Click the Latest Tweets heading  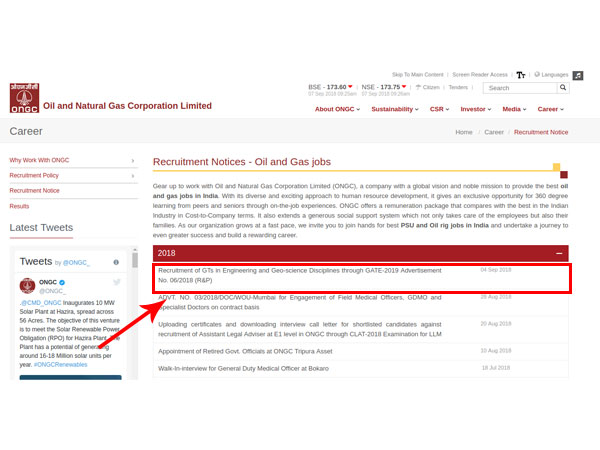[41, 228]
